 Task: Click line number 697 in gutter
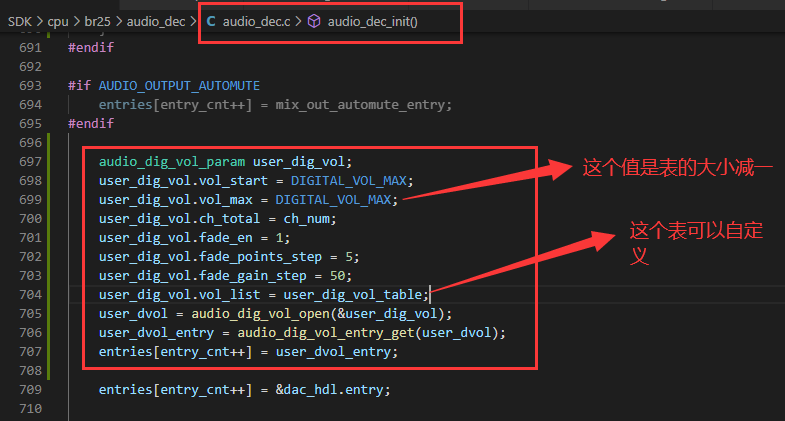pyautogui.click(x=31, y=162)
